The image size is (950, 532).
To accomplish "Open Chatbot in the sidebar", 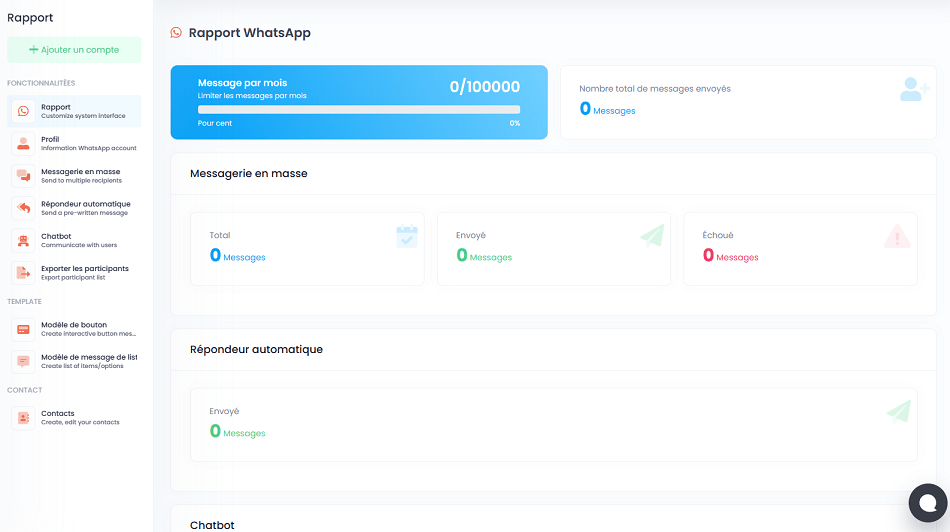I will [74, 241].
